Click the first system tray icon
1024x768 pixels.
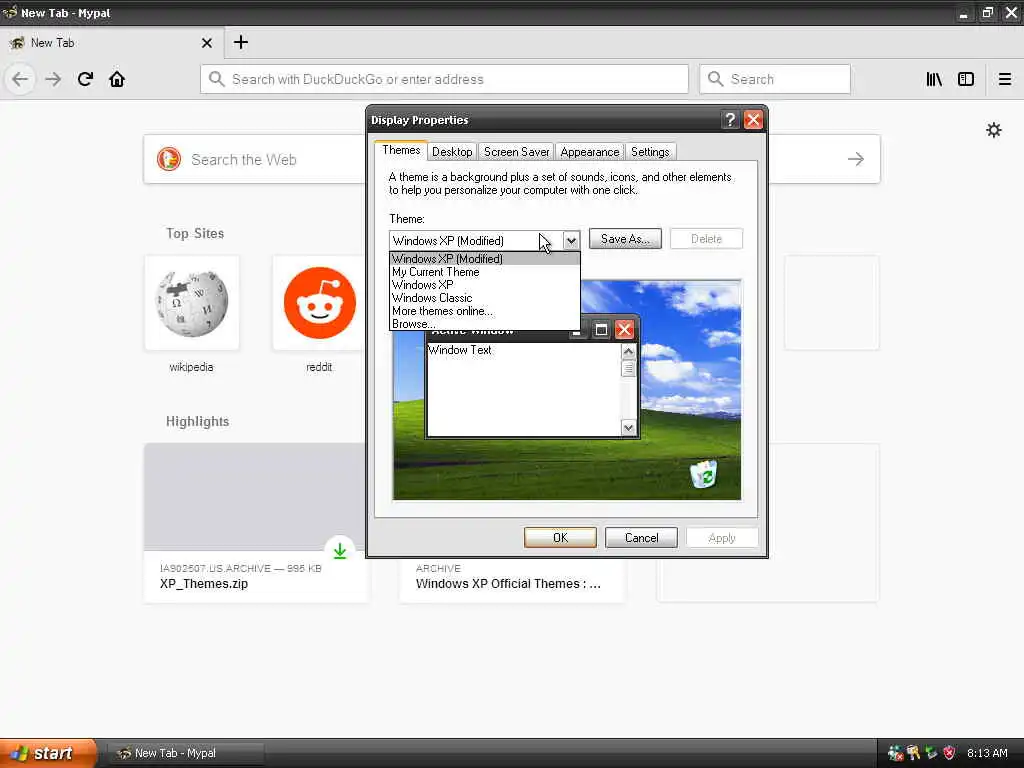click(x=895, y=753)
